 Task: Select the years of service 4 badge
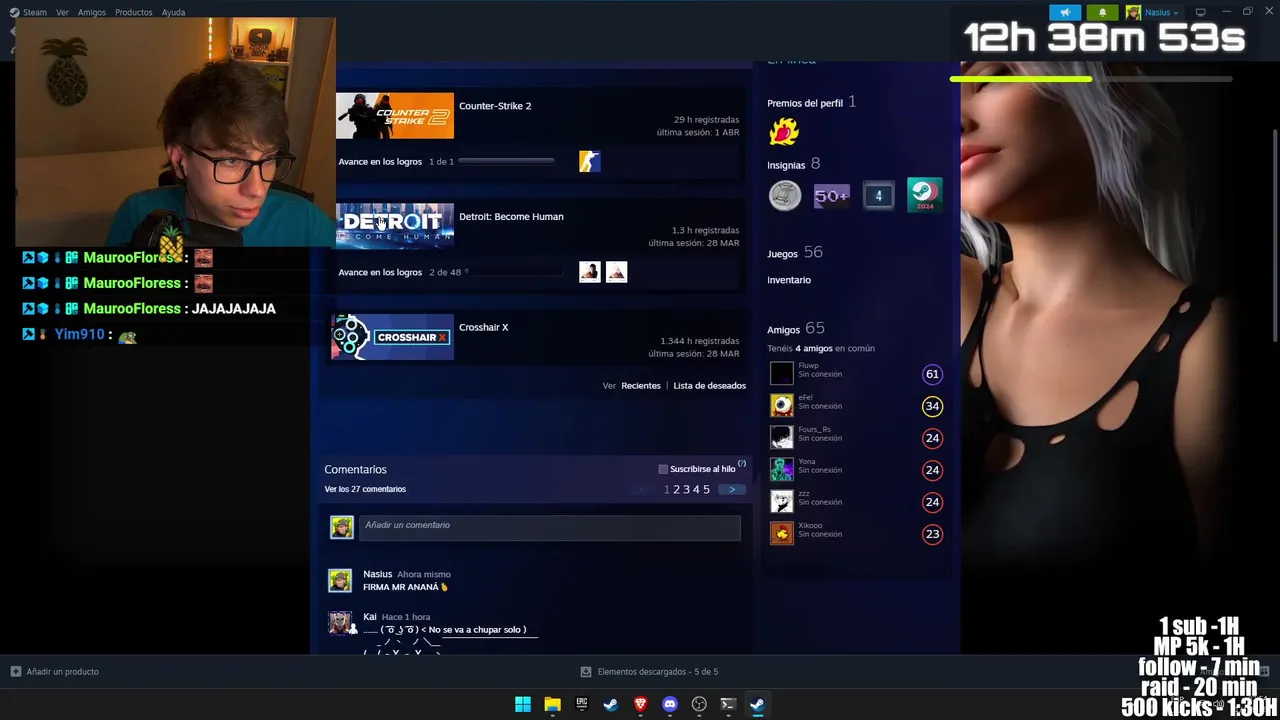coord(878,196)
